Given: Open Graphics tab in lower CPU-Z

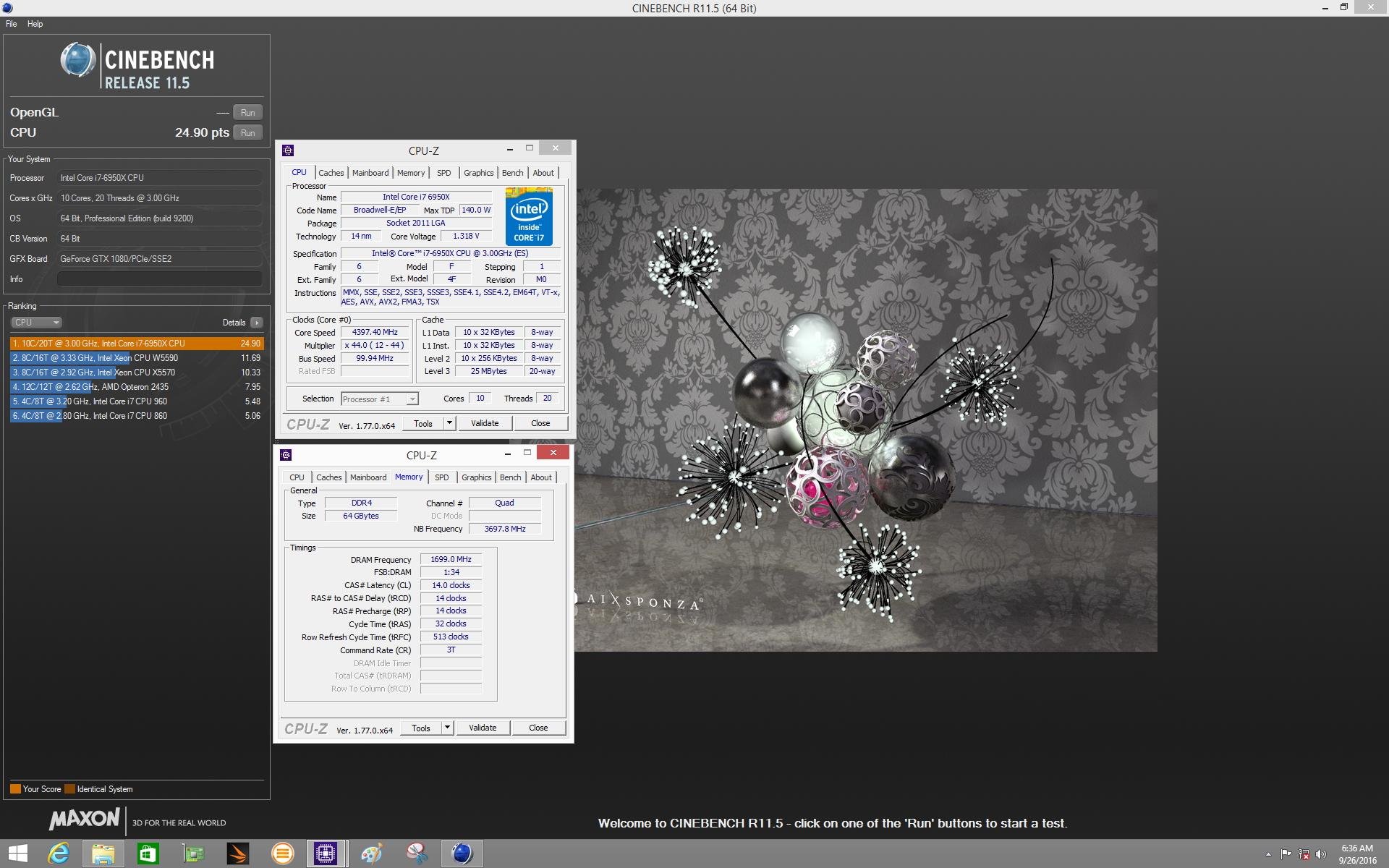Looking at the screenshot, I should [x=477, y=477].
